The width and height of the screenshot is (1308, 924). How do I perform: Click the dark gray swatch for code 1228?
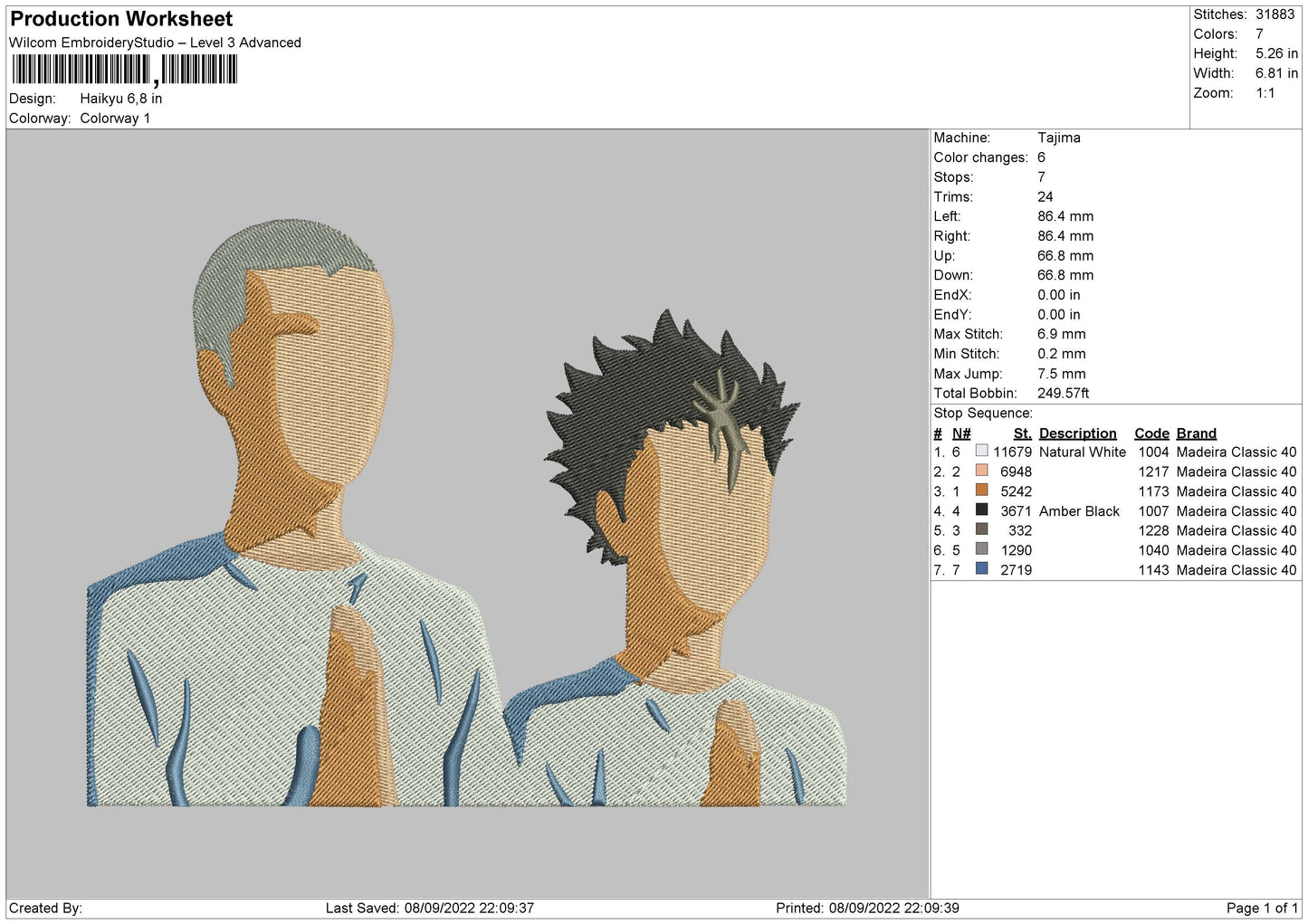[x=981, y=529]
